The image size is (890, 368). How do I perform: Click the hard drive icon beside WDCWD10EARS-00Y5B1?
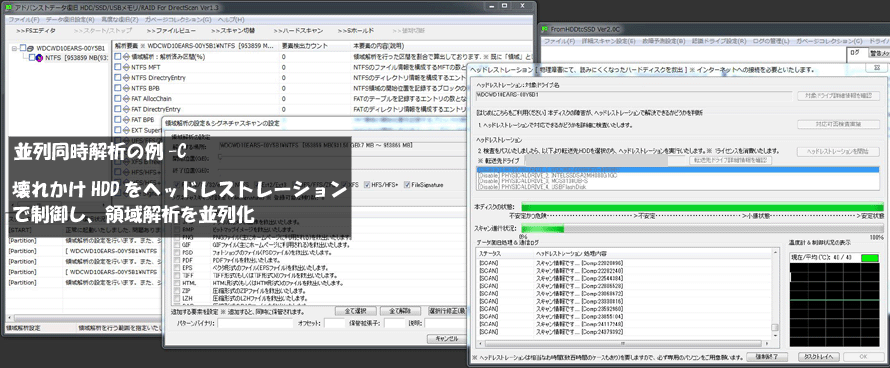tap(31, 49)
